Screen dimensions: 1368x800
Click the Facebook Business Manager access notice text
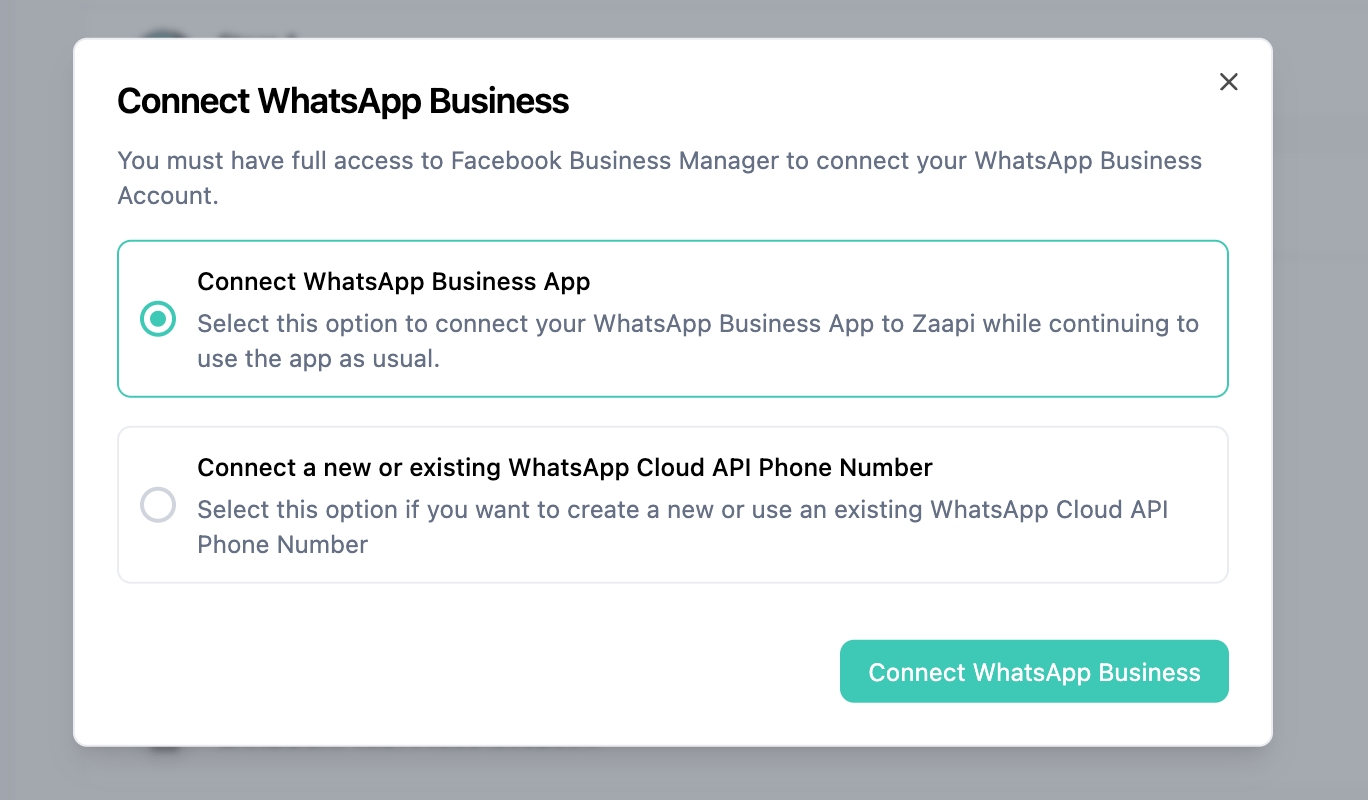click(x=659, y=161)
